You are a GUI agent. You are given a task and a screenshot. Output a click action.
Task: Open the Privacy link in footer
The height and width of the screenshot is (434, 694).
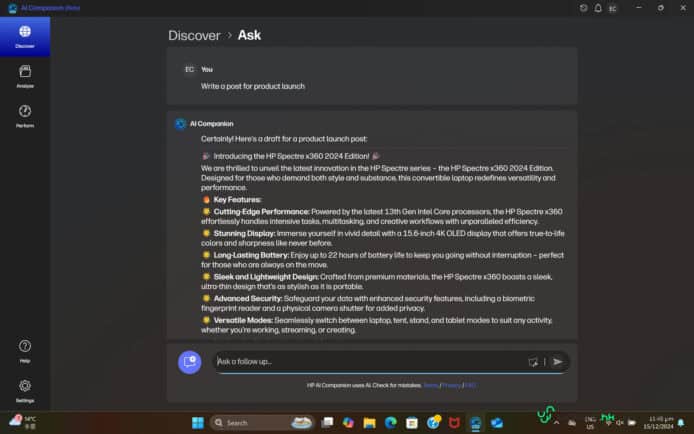tap(451, 385)
